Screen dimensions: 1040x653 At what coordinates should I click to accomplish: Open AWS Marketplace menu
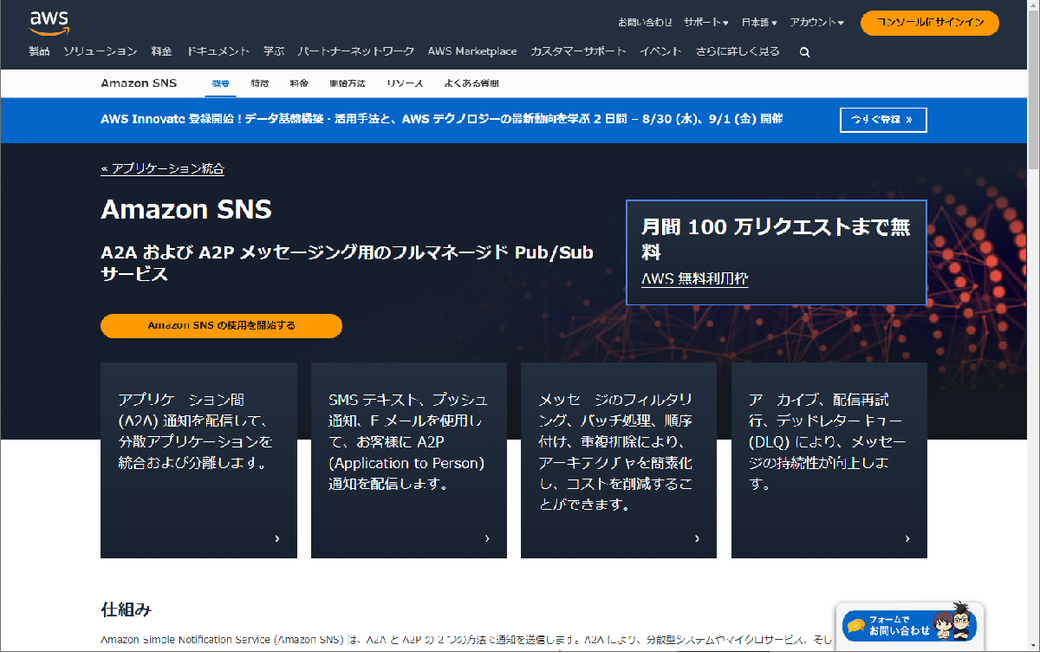click(x=472, y=51)
